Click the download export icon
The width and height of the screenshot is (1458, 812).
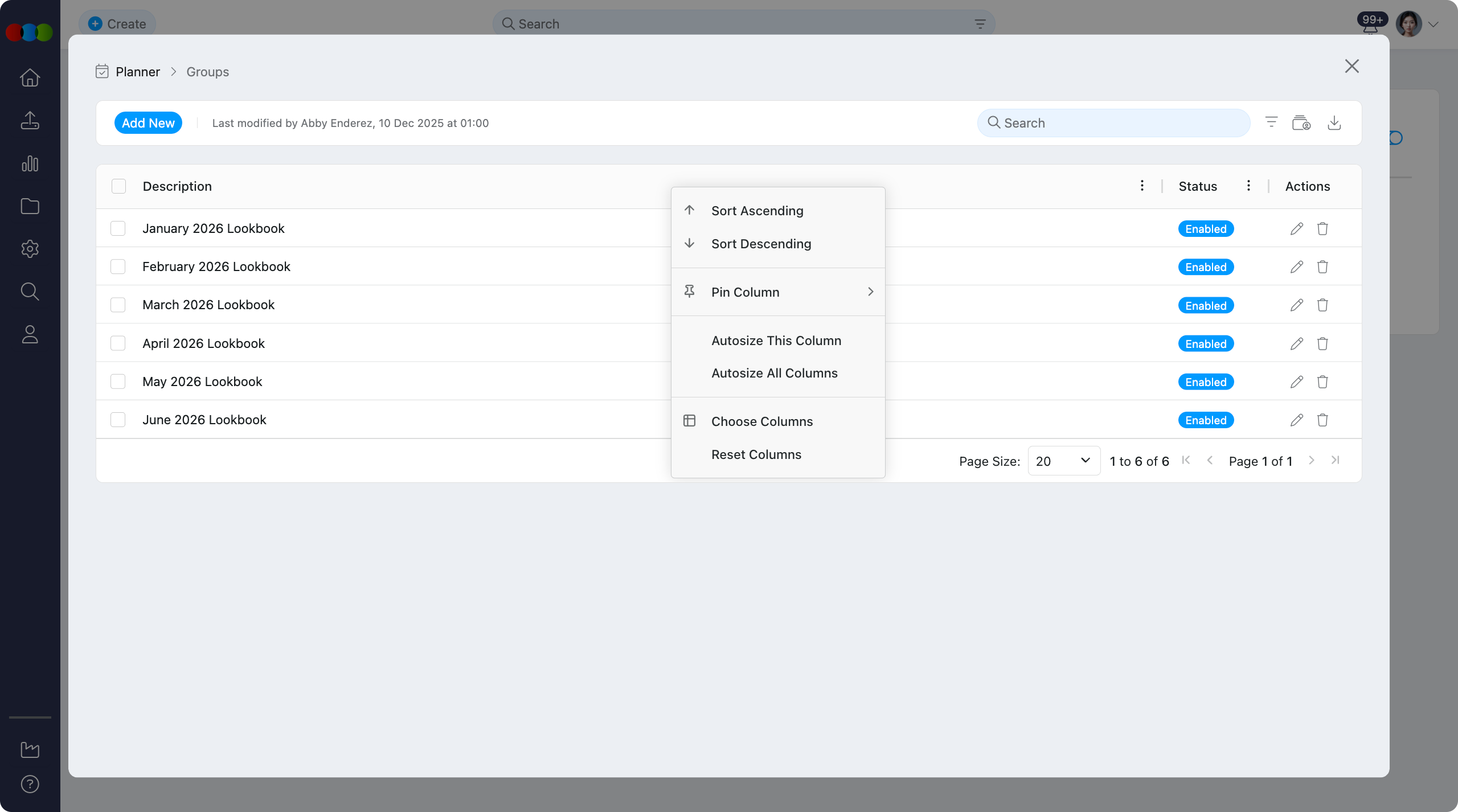(x=1334, y=122)
